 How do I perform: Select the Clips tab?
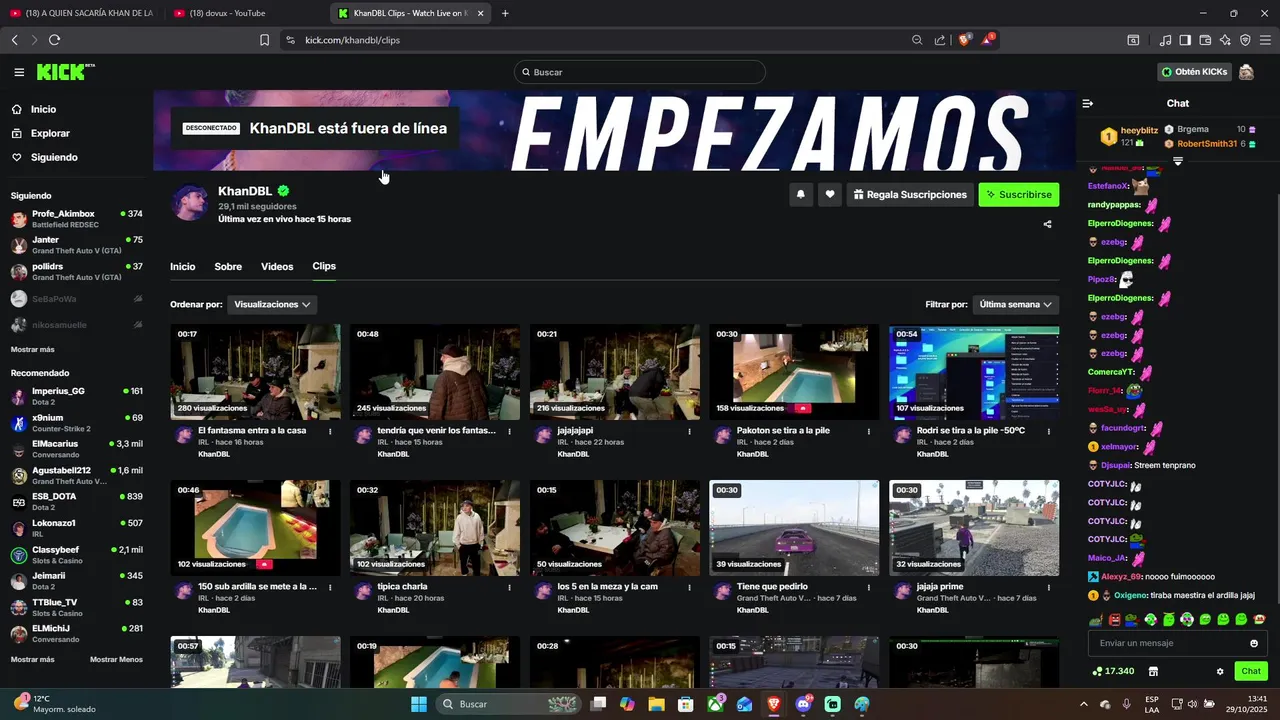tap(324, 266)
